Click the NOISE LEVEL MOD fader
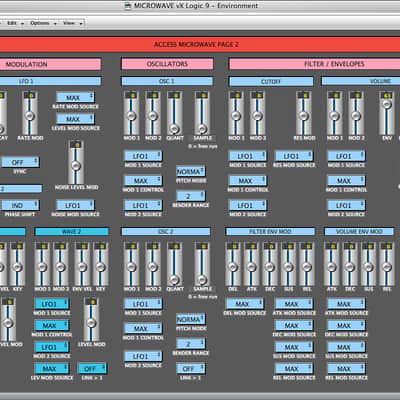400x400 pixels. [76, 163]
